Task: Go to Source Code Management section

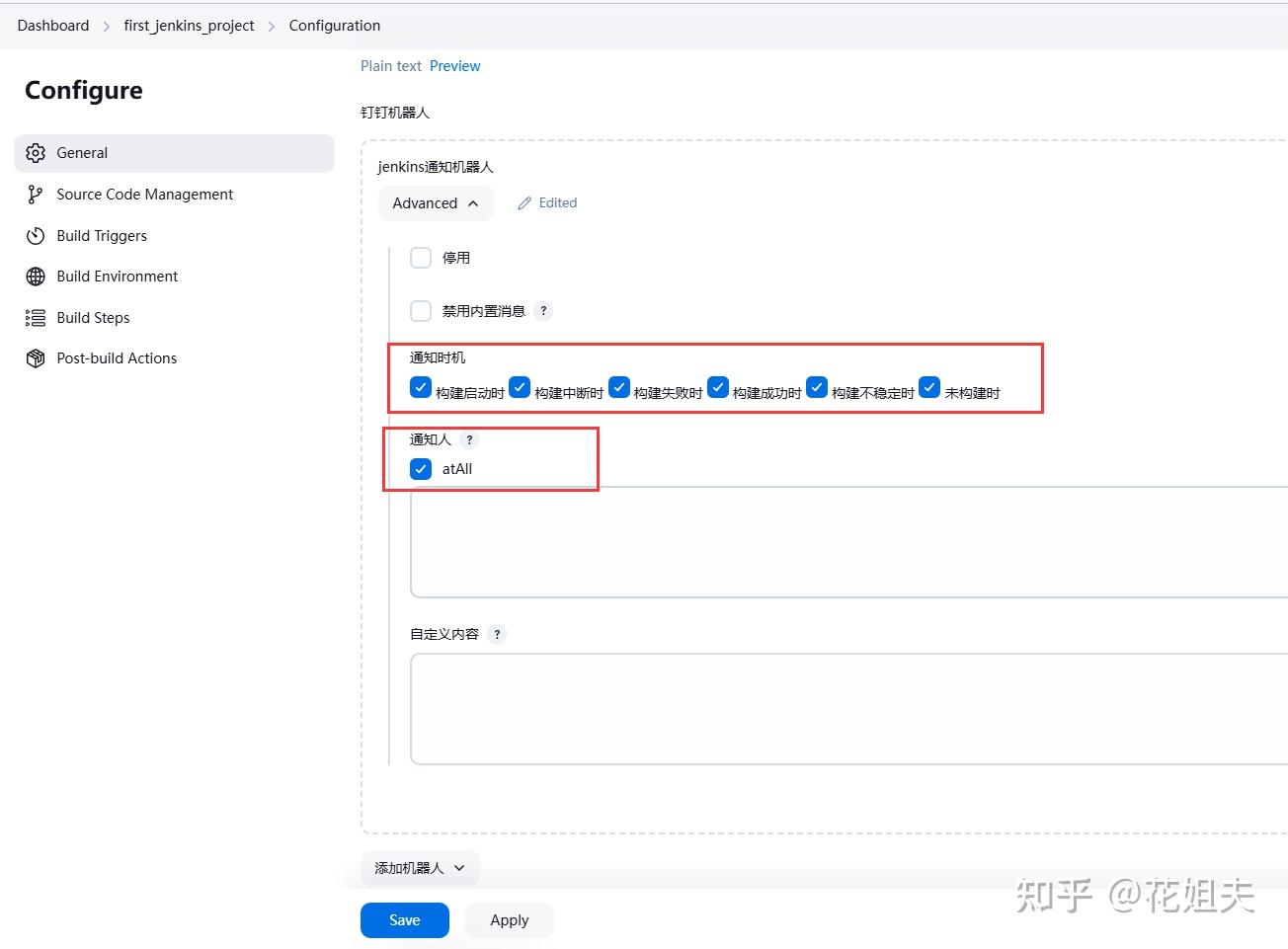Action: 175,195
